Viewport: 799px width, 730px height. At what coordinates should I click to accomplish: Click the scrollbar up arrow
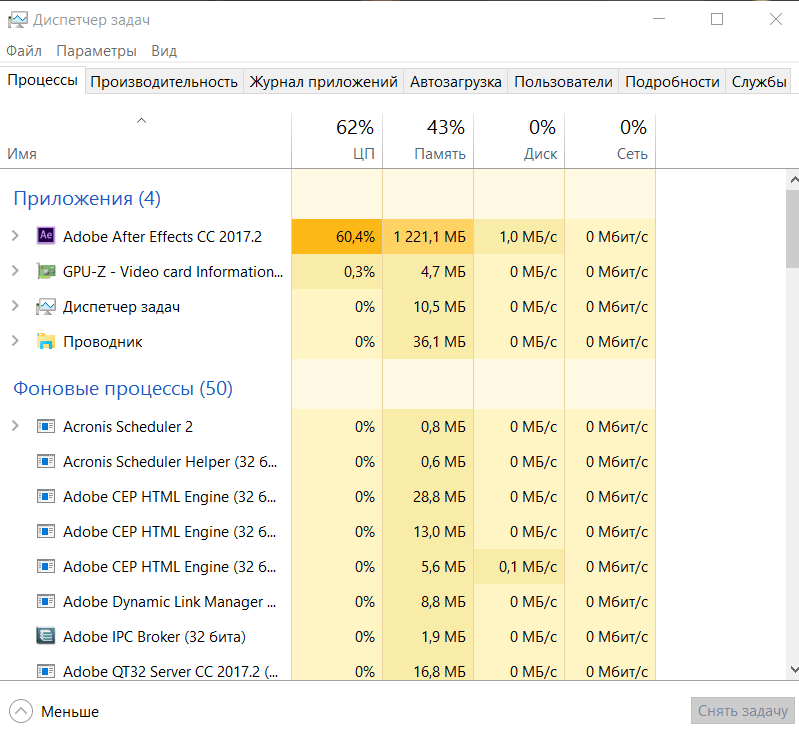(x=793, y=180)
